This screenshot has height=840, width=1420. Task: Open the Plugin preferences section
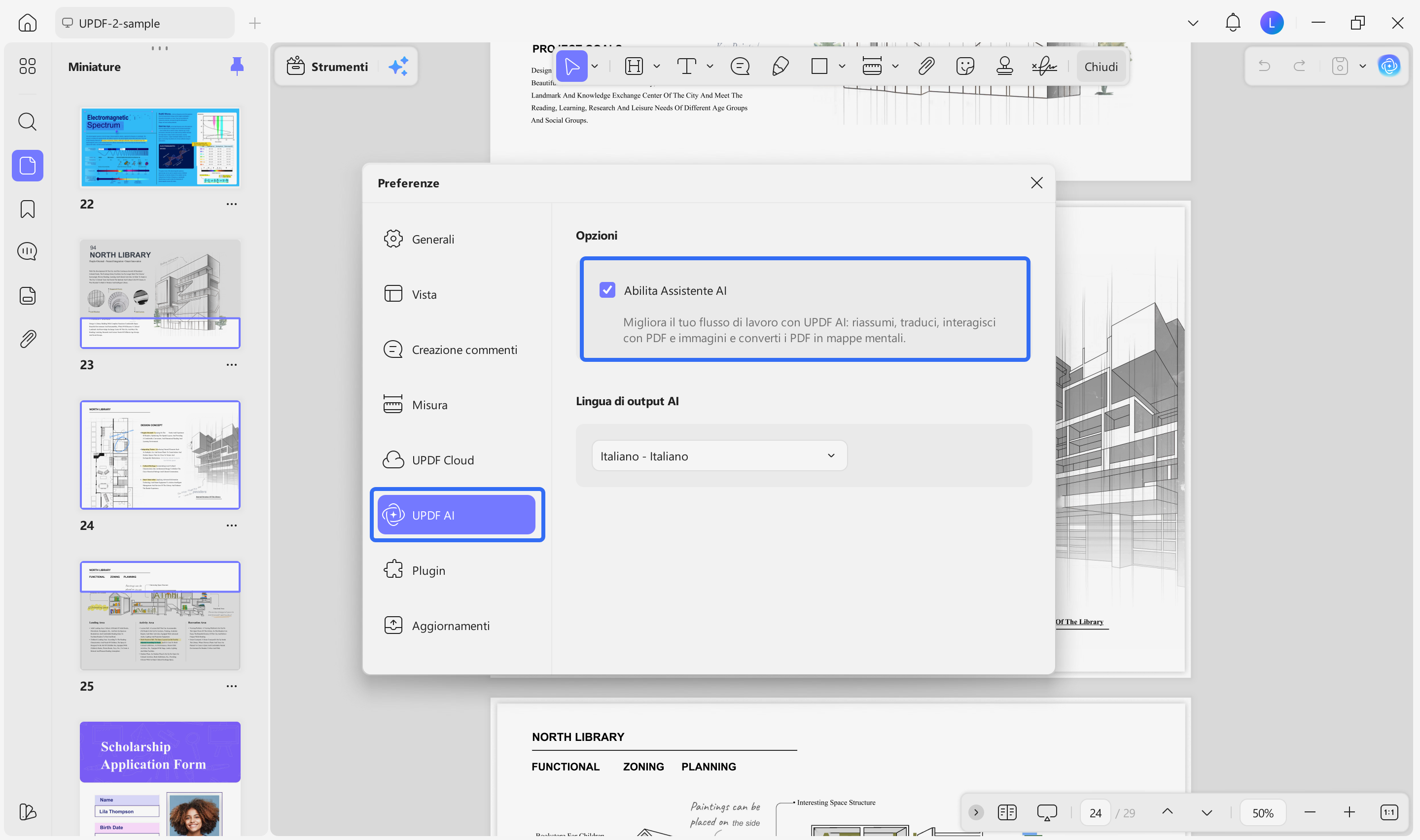(x=457, y=570)
